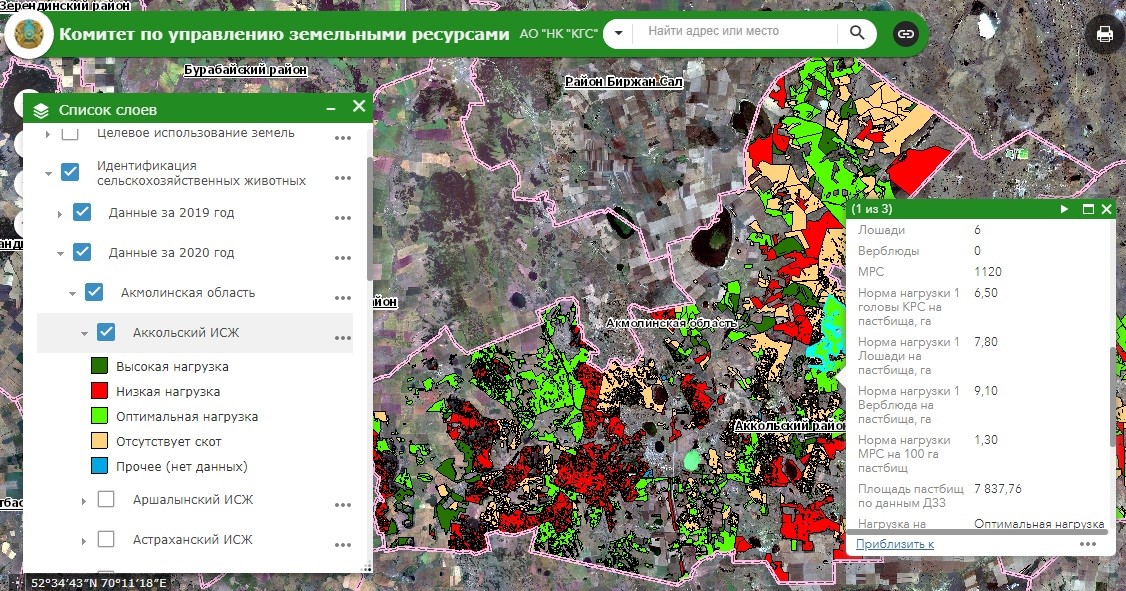Click the Приблизить к link
This screenshot has width=1126, height=591.
pos(895,544)
